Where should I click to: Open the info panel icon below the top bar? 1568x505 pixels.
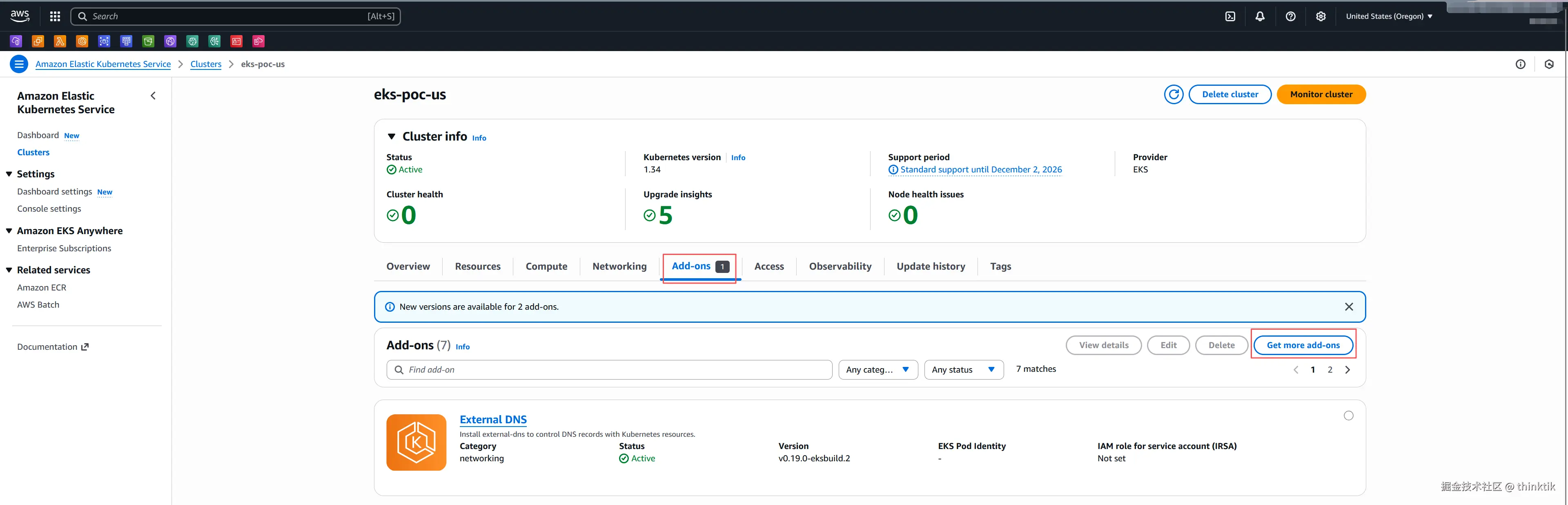[x=1521, y=64]
